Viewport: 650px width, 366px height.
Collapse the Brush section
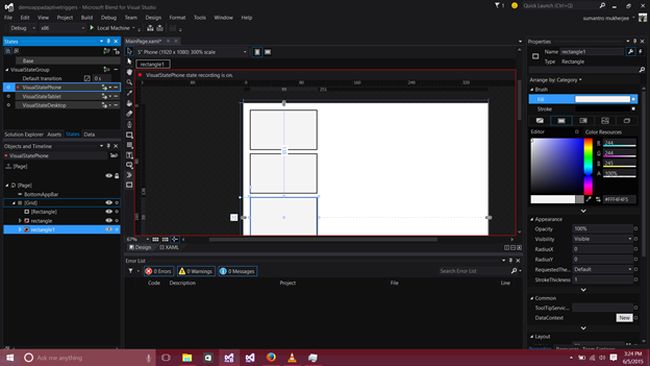coord(532,90)
